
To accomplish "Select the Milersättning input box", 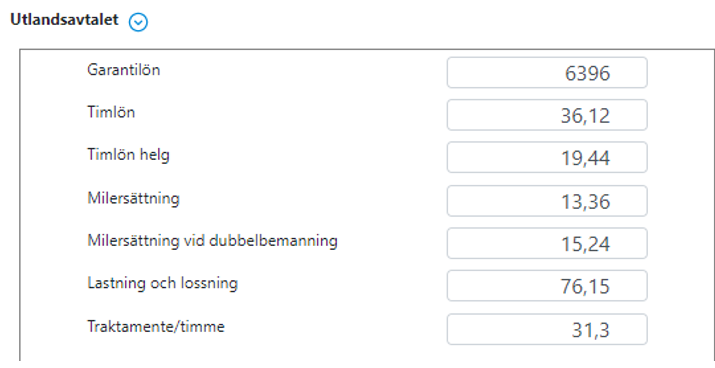I will (x=547, y=201).
